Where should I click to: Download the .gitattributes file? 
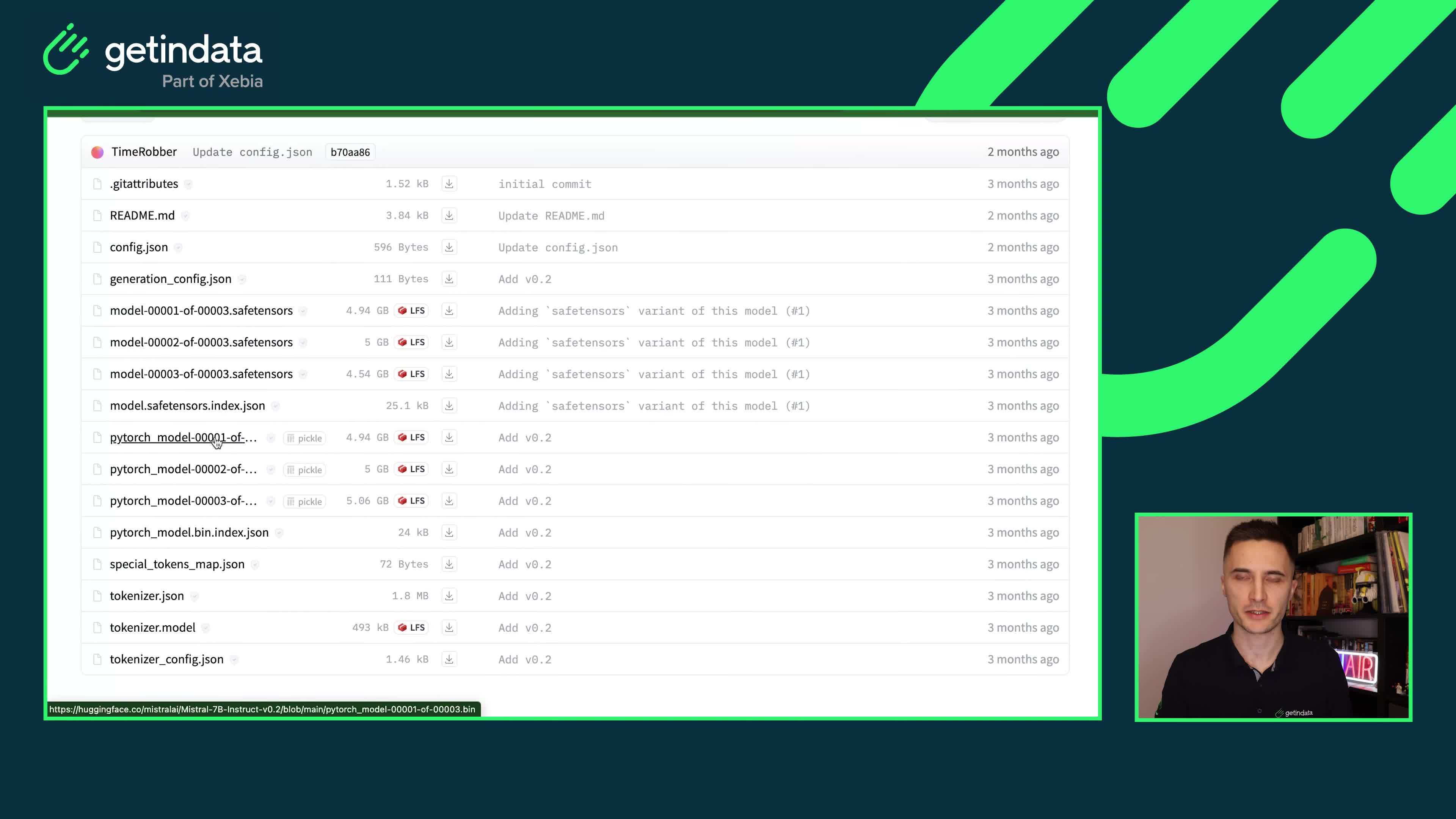[449, 184]
